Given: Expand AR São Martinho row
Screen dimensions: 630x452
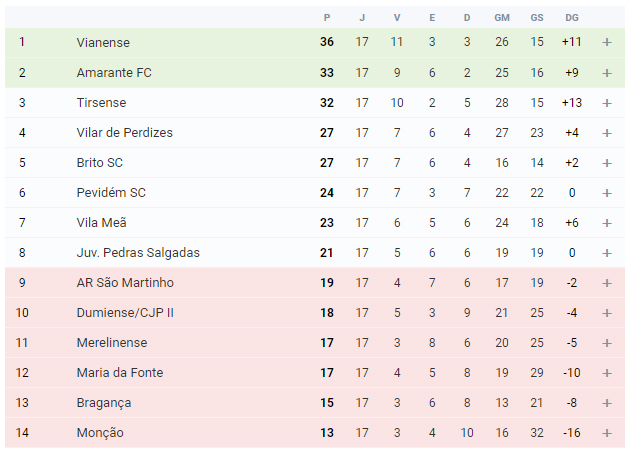Looking at the screenshot, I should pyautogui.click(x=607, y=283).
